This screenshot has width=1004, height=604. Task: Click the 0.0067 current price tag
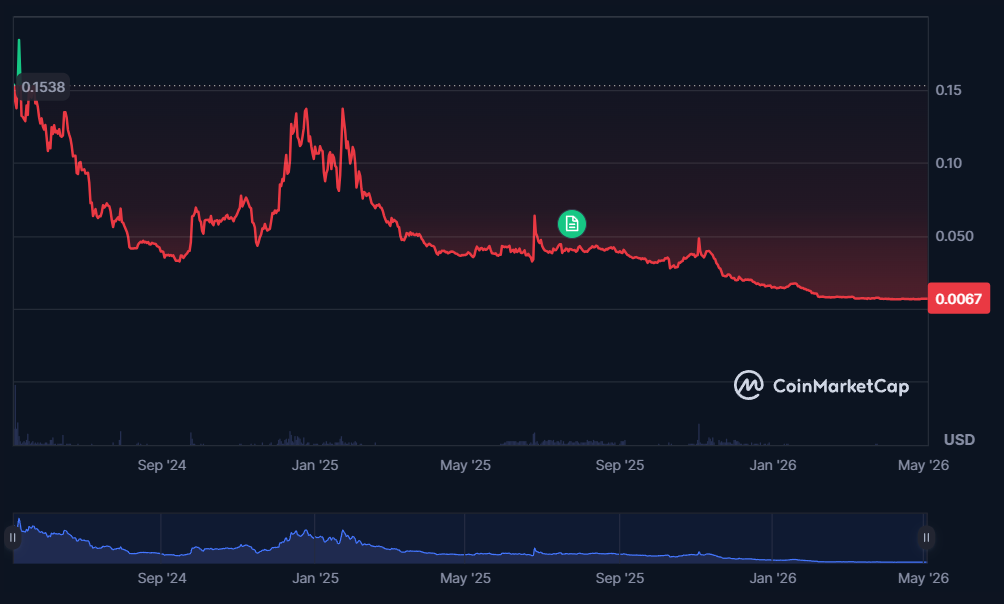click(959, 298)
